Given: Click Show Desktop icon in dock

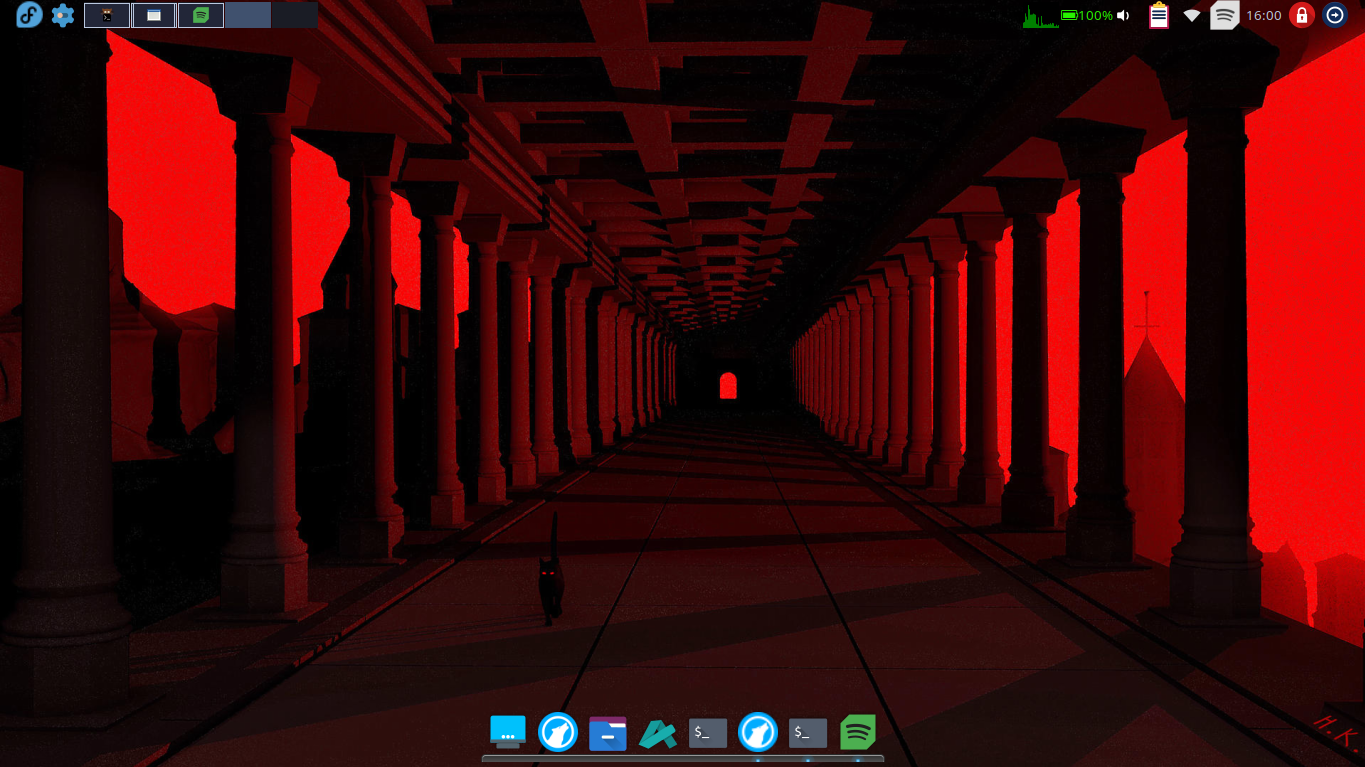Looking at the screenshot, I should 508,732.
